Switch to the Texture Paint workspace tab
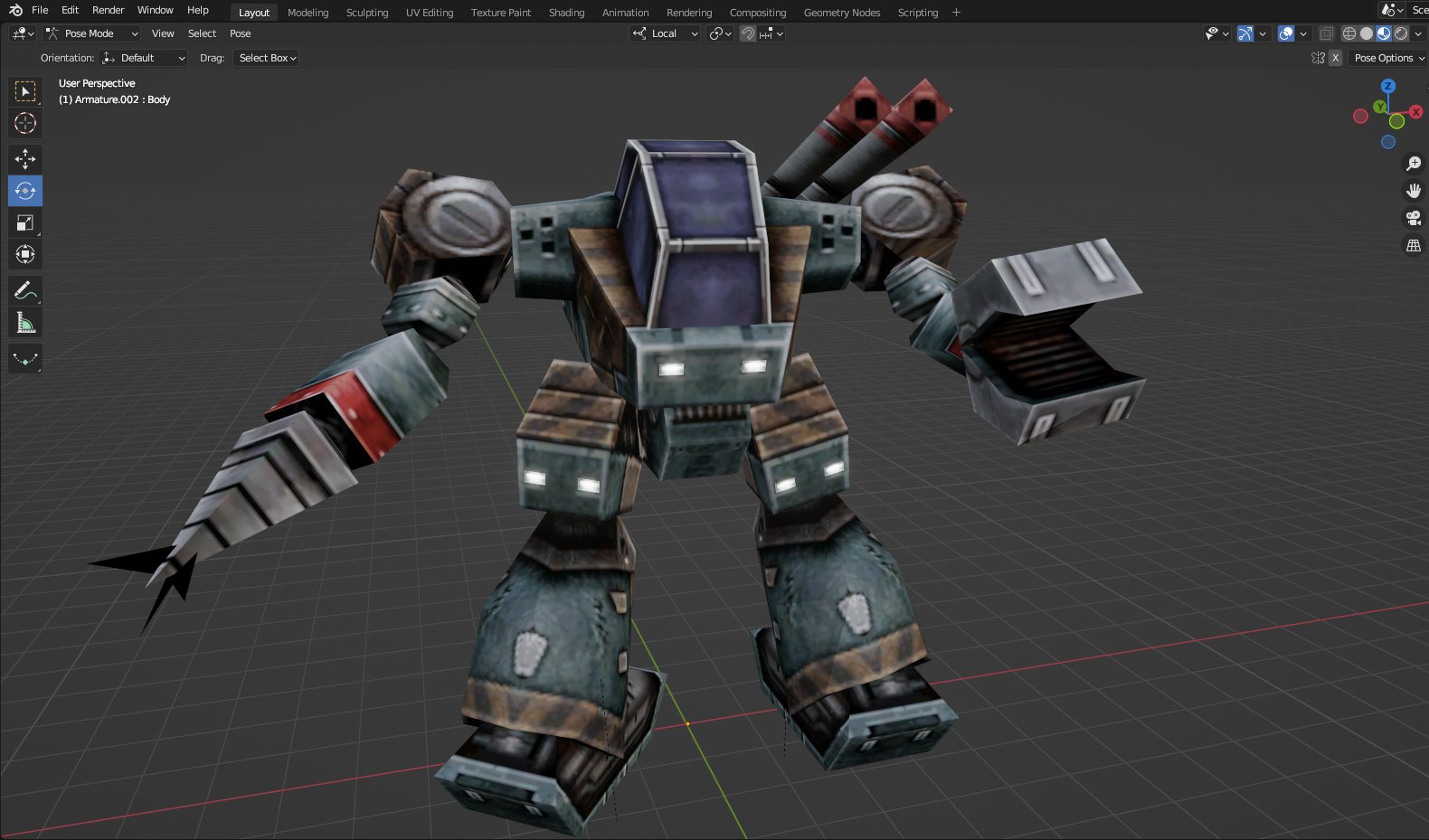The width and height of the screenshot is (1429, 840). click(500, 13)
